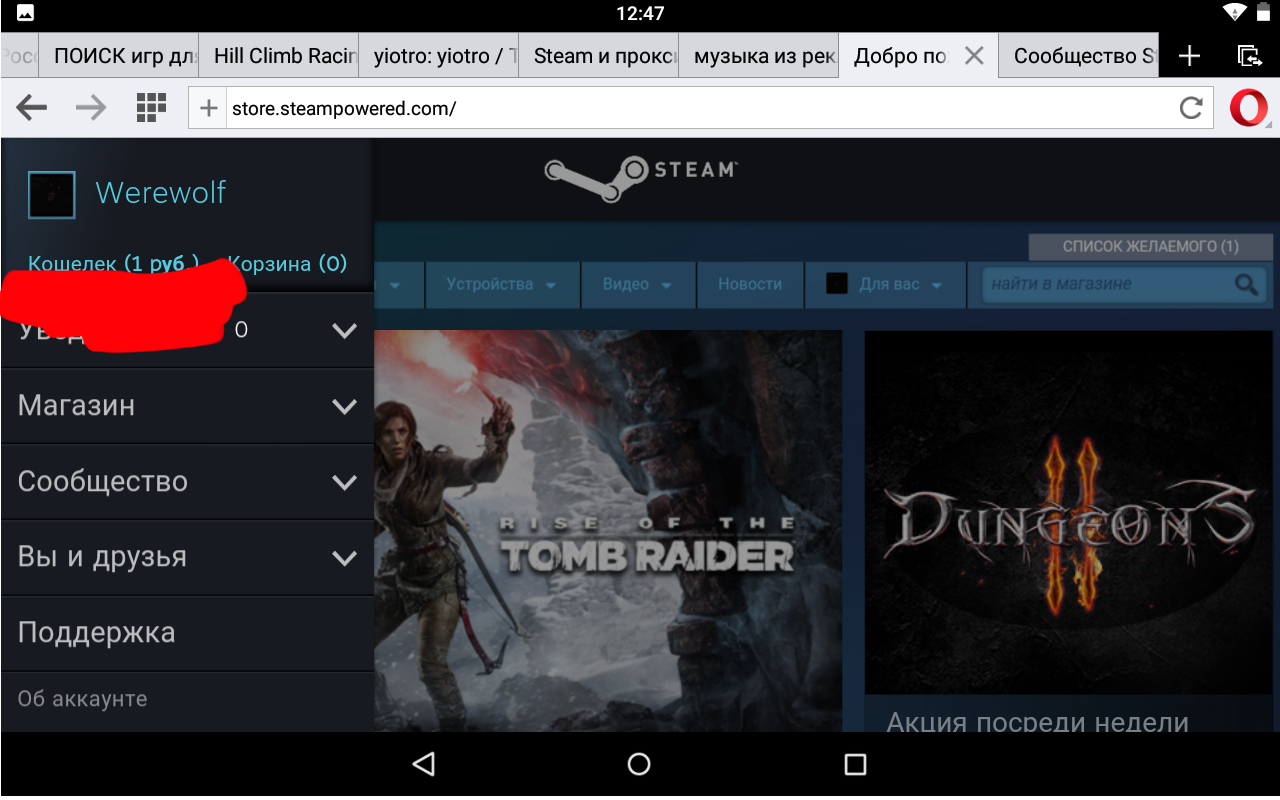The height and width of the screenshot is (800, 1280).
Task: Open the Кошелек (1 руб.) link
Action: (113, 264)
